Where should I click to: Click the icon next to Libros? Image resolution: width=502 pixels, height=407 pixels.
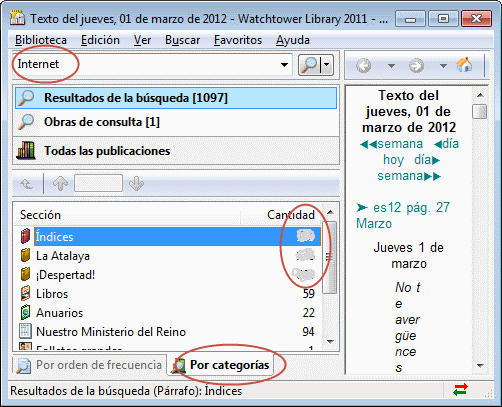(25, 293)
